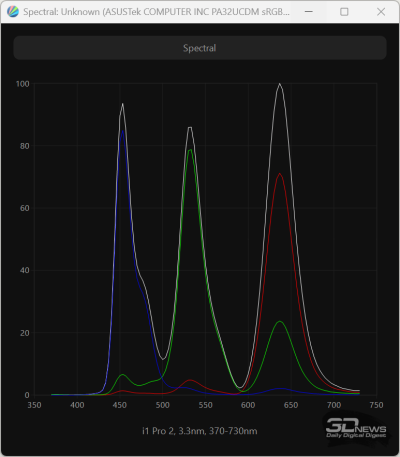Viewport: 400px width, 457px height.
Task: Click the 750 label on horizontal axis
Action: pos(376,405)
